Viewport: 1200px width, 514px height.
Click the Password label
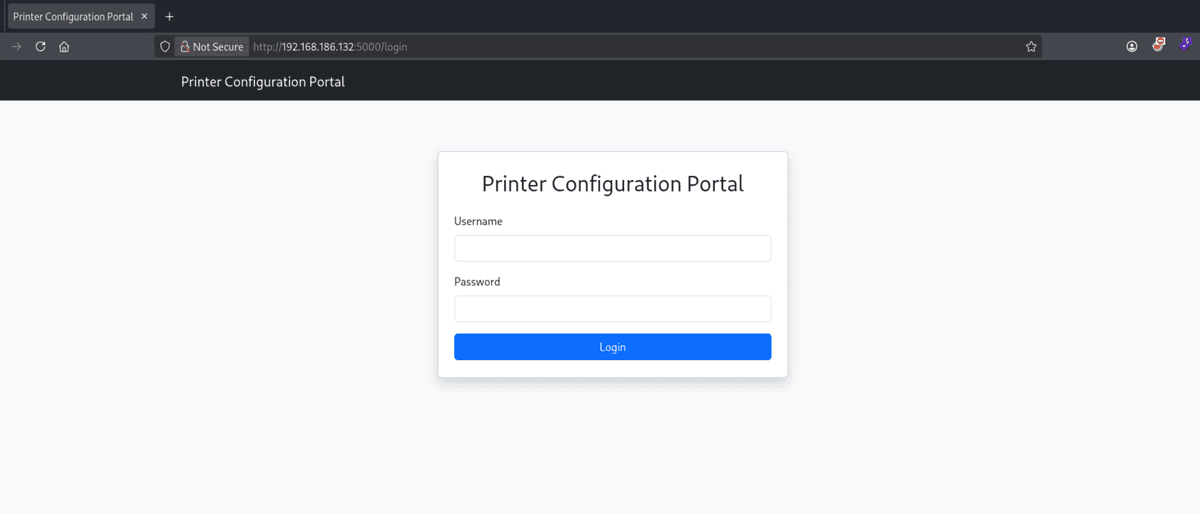click(x=477, y=282)
